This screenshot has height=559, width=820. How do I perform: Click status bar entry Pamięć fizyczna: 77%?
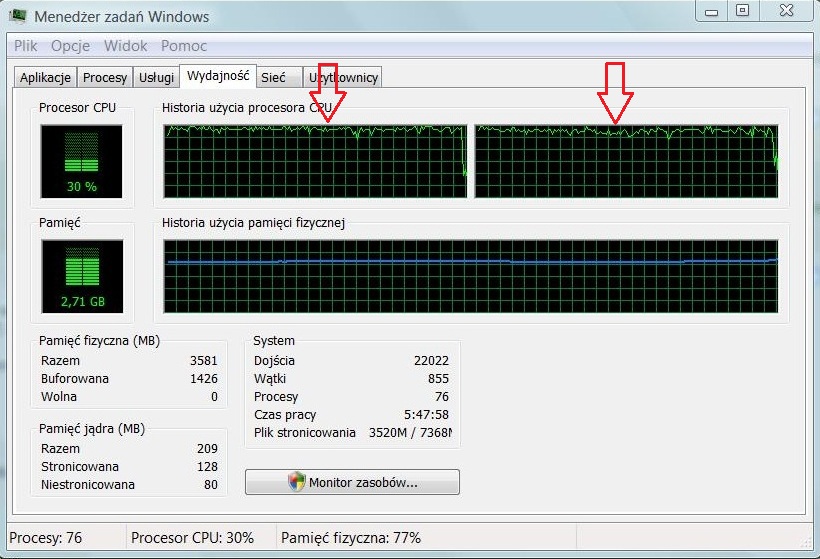tap(351, 538)
